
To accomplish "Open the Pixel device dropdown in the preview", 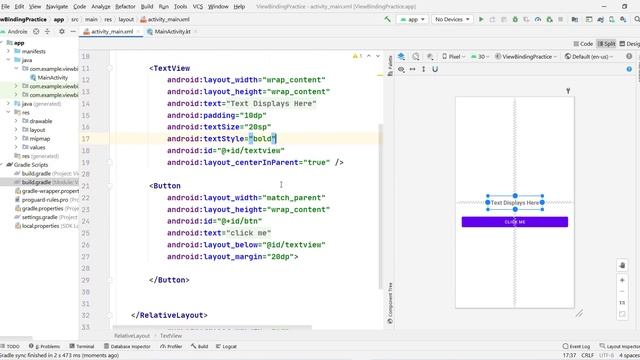I will [x=453, y=56].
